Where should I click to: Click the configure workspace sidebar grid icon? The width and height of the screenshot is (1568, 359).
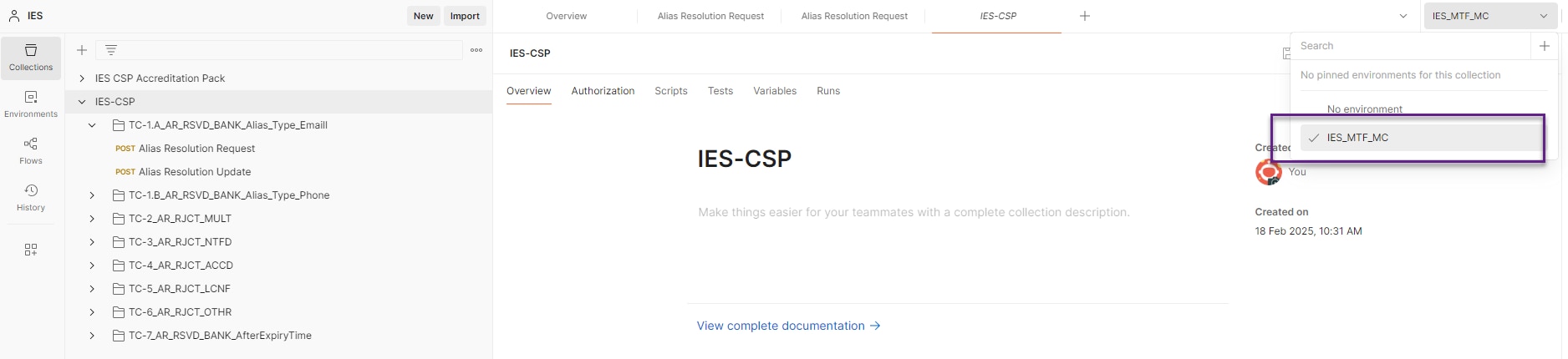point(31,250)
